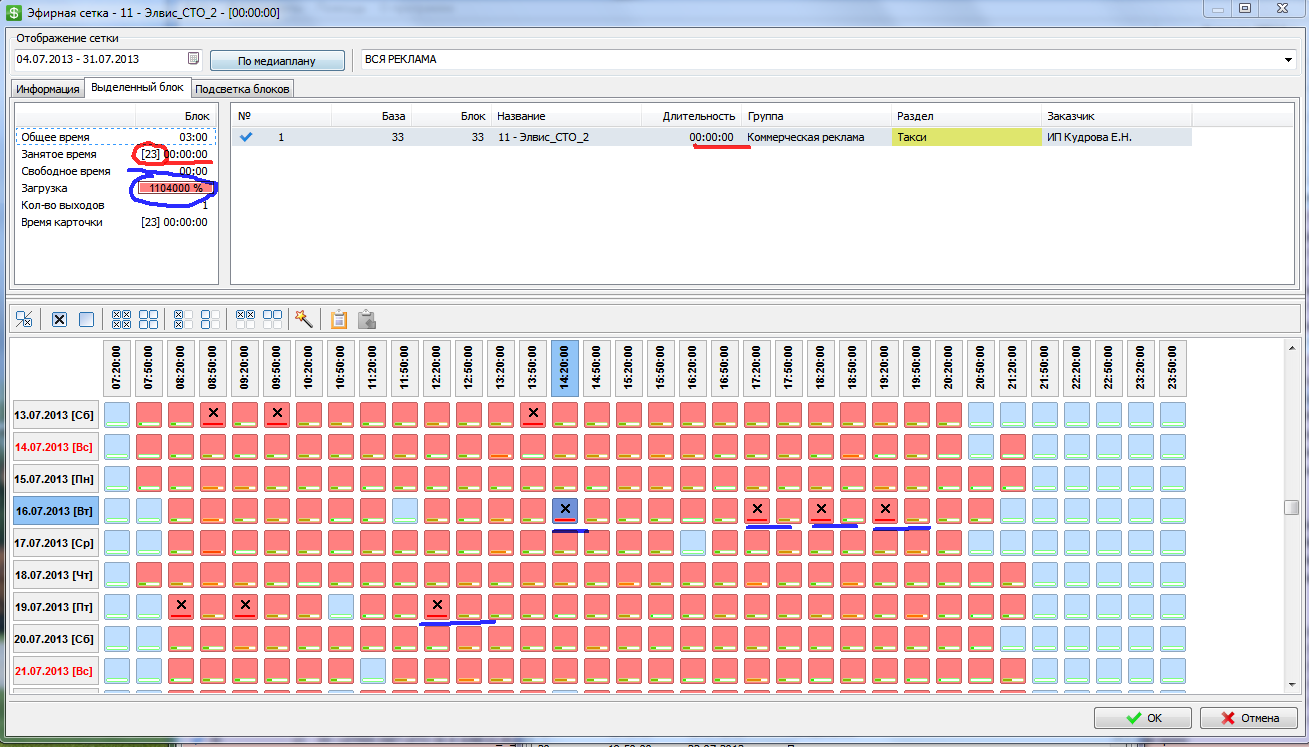Select the 14:20:00 time column header
The height and width of the screenshot is (747, 1309).
click(565, 367)
